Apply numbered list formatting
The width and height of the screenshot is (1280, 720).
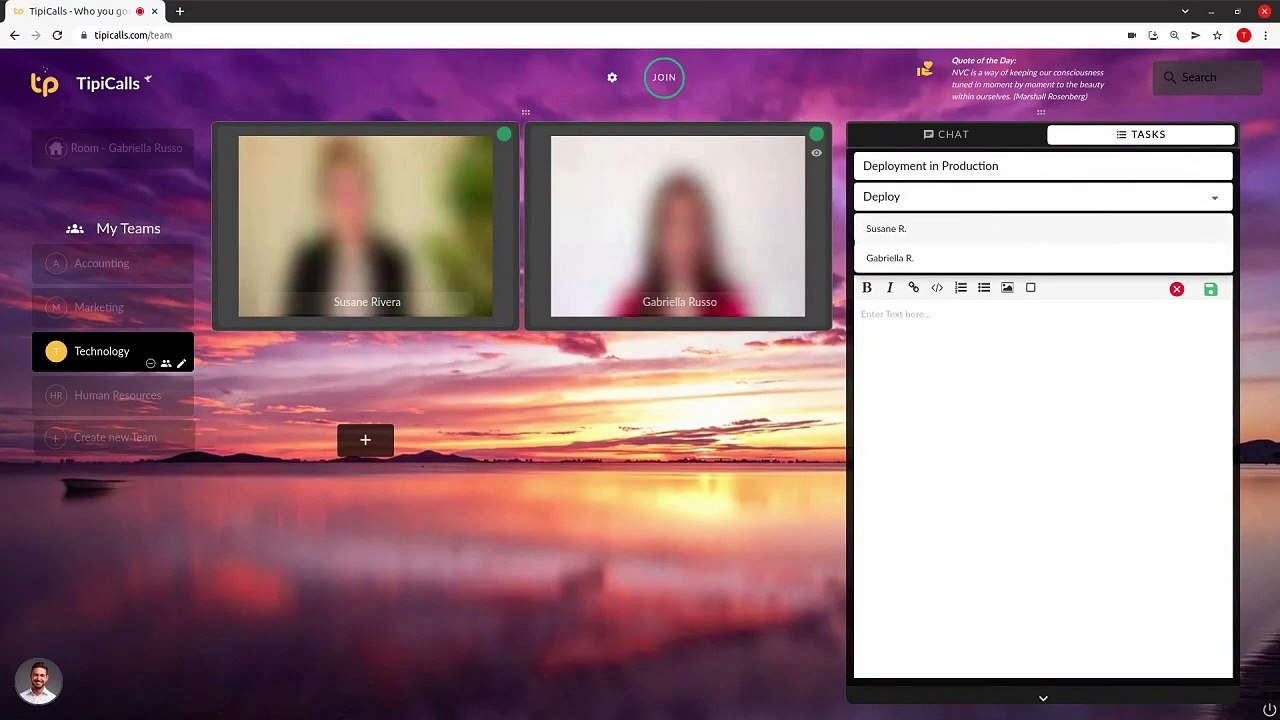960,288
